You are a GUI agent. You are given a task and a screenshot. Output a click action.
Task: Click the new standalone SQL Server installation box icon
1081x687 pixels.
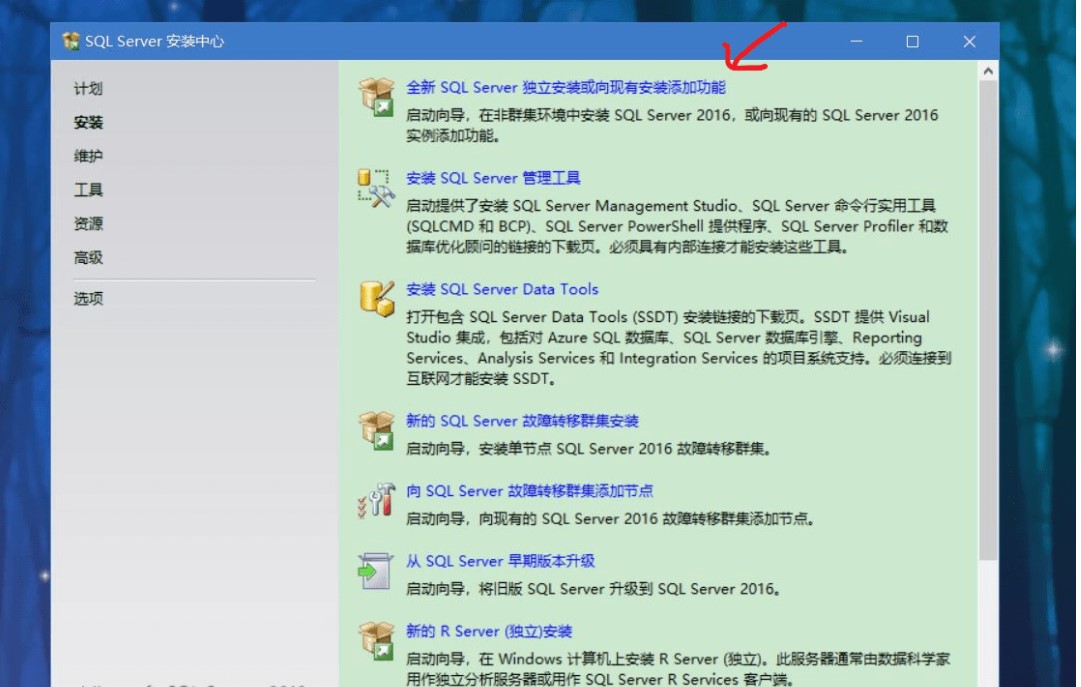click(376, 97)
